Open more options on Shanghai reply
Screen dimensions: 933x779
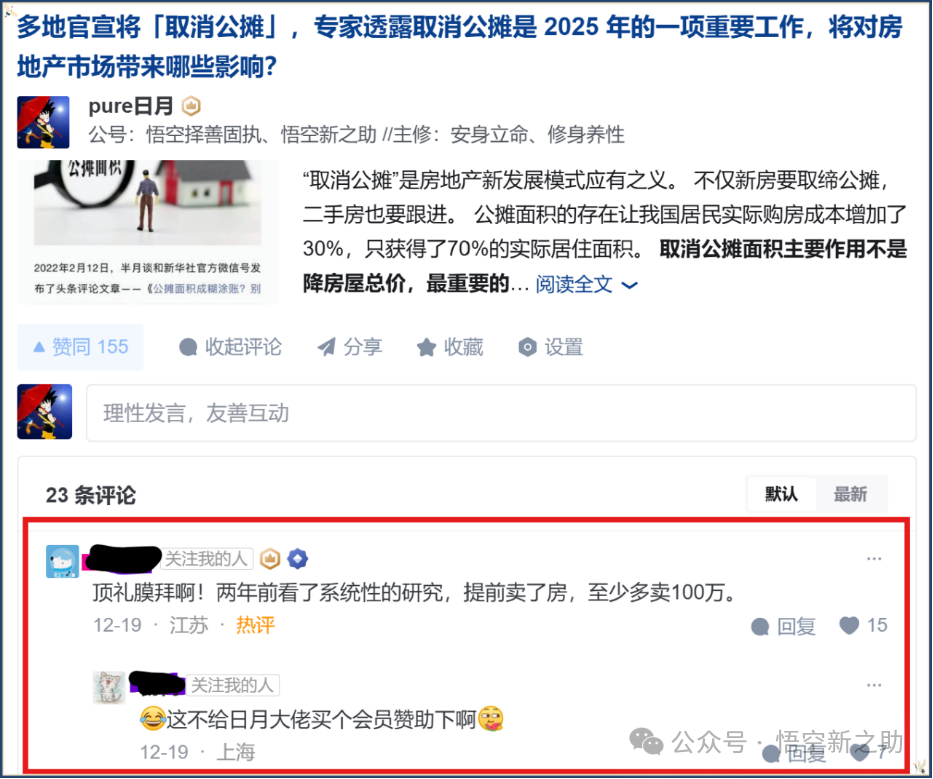coord(873,685)
